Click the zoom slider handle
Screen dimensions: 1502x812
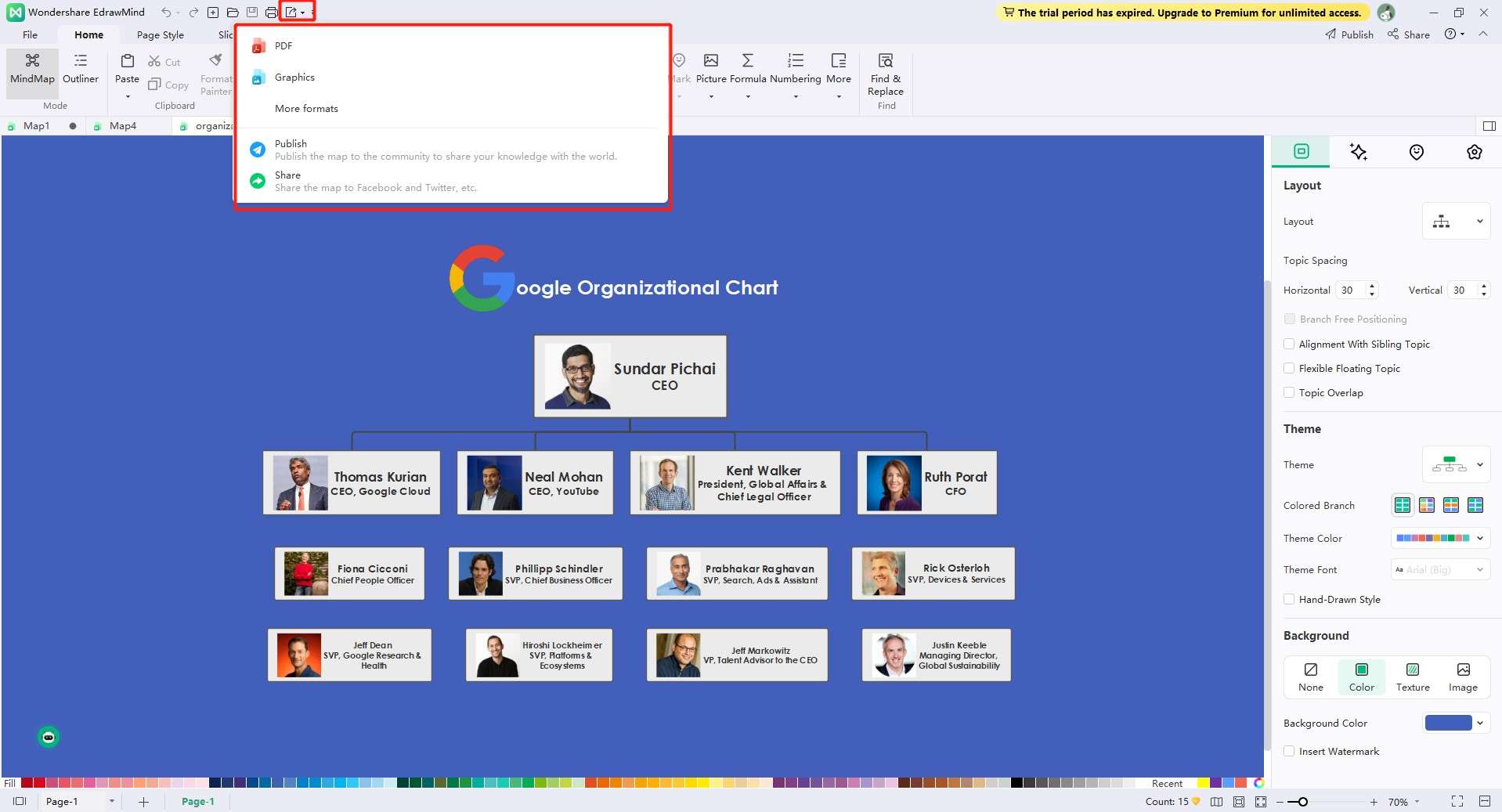click(1302, 802)
